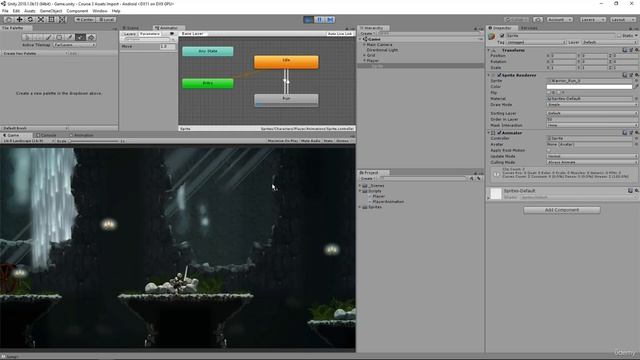Screen dimensions: 640x360
Task: Select the Move tool in main toolbar
Action: pyautogui.click(x=19, y=19)
